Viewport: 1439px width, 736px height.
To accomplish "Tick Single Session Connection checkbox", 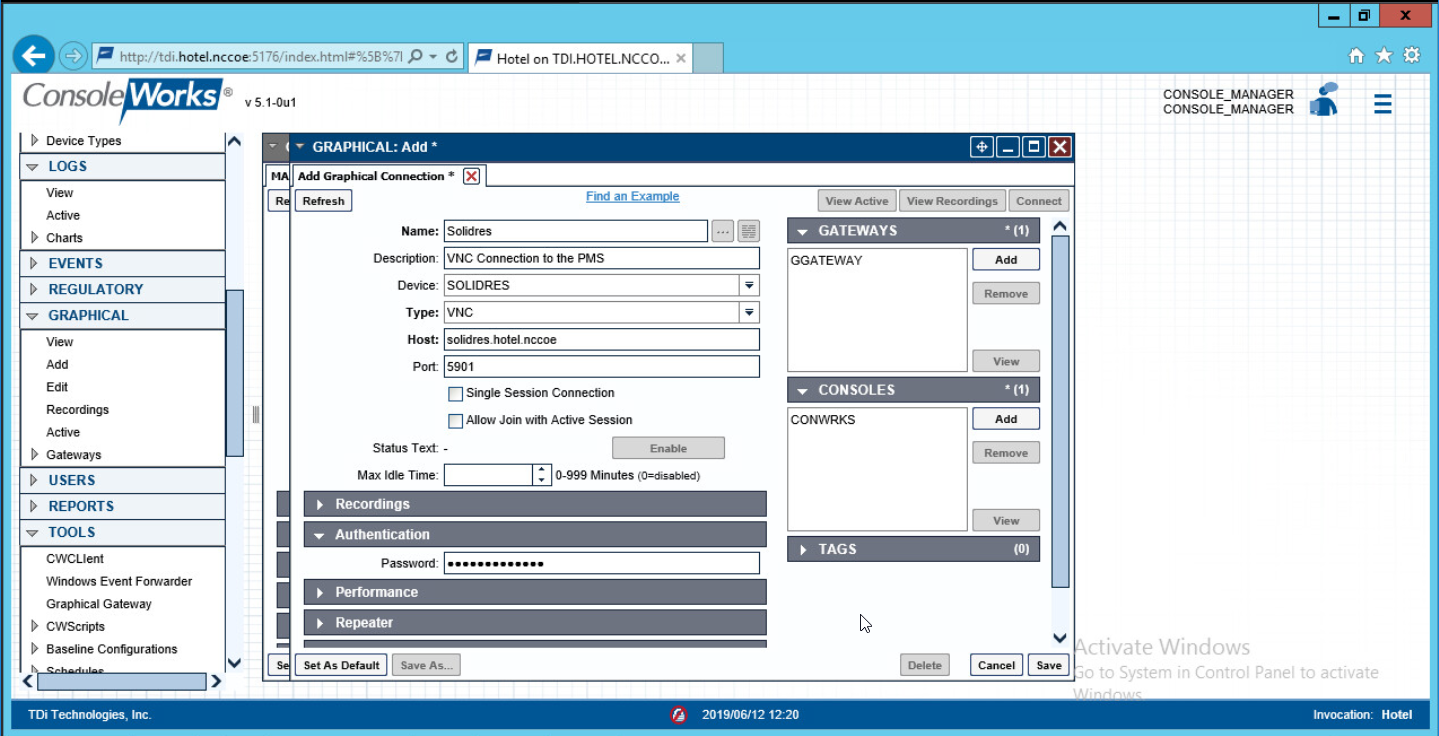I will tap(456, 394).
